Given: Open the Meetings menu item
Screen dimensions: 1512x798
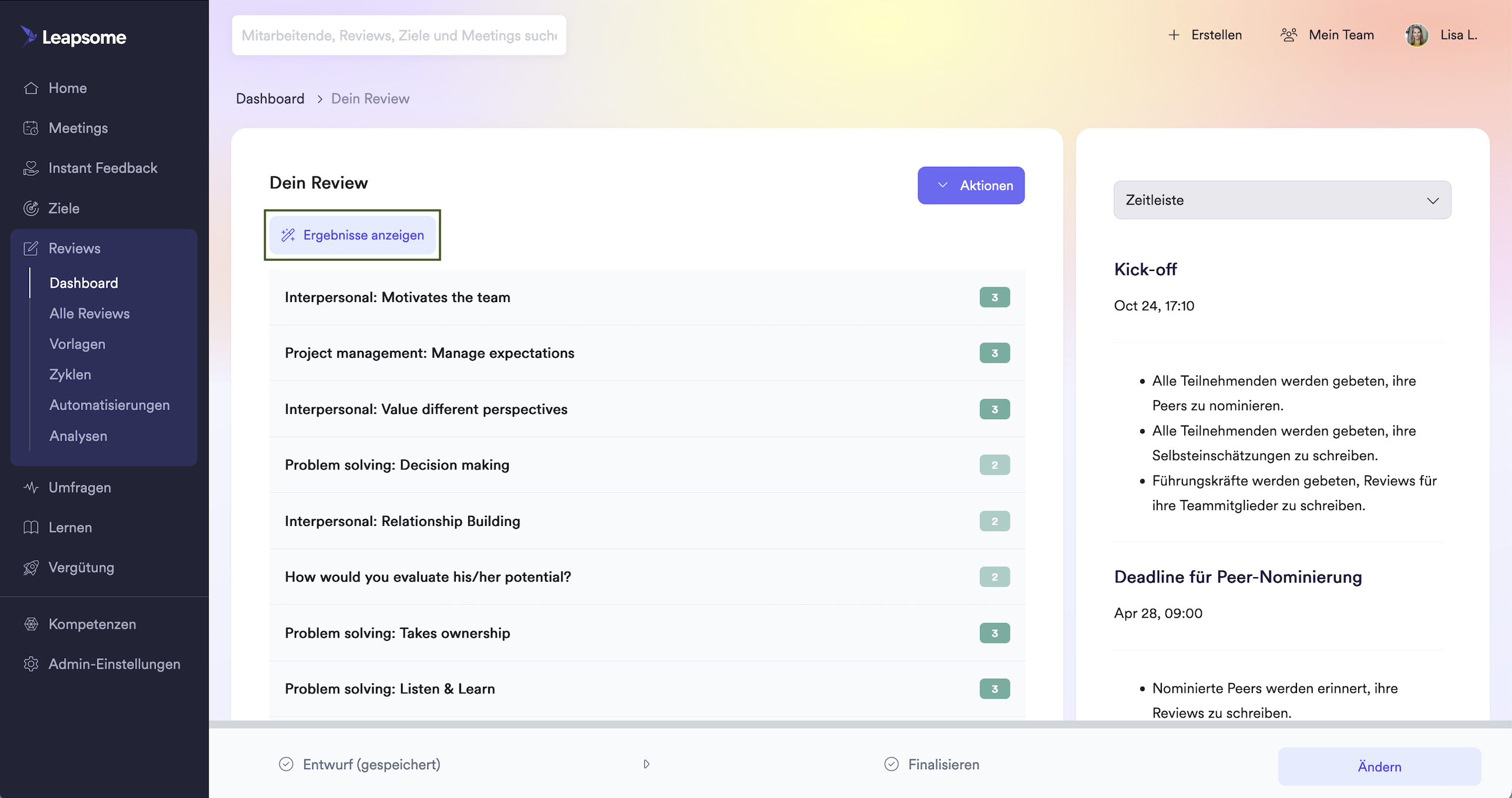Looking at the screenshot, I should [78, 128].
